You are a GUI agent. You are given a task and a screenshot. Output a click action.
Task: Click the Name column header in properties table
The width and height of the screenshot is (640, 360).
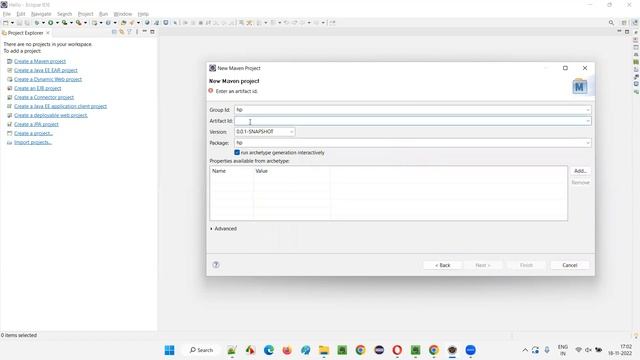(231, 171)
